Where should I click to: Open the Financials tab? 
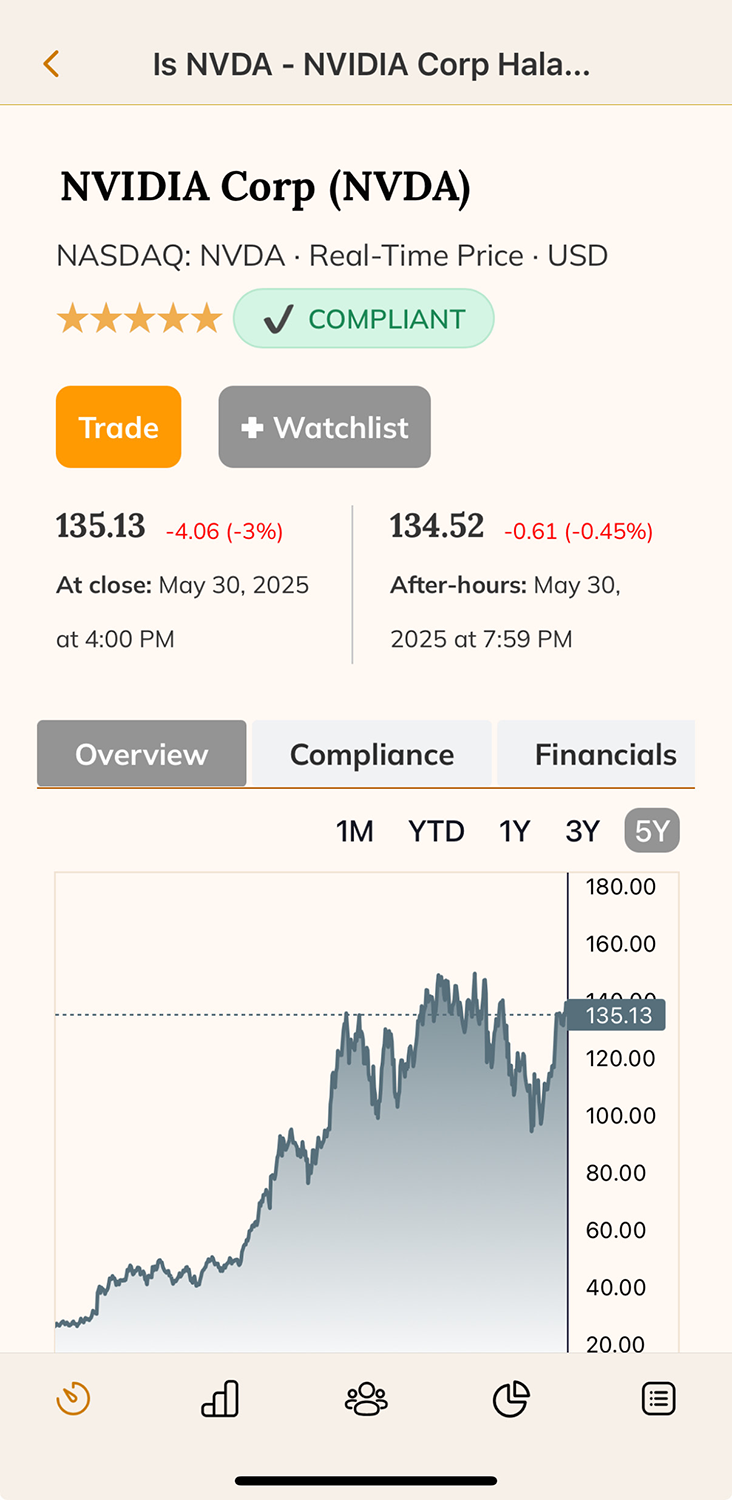(596, 754)
